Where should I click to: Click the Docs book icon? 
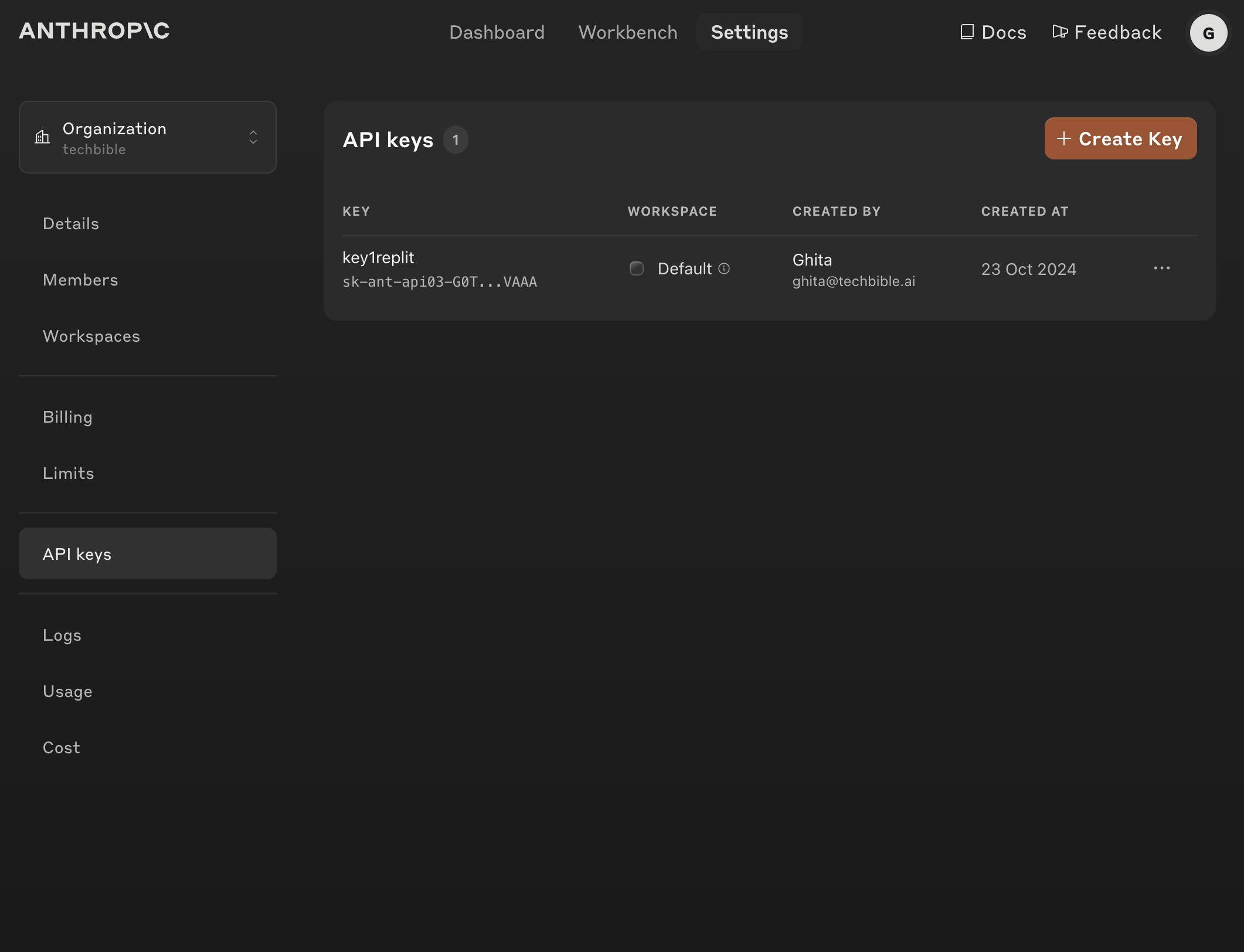[x=967, y=32]
